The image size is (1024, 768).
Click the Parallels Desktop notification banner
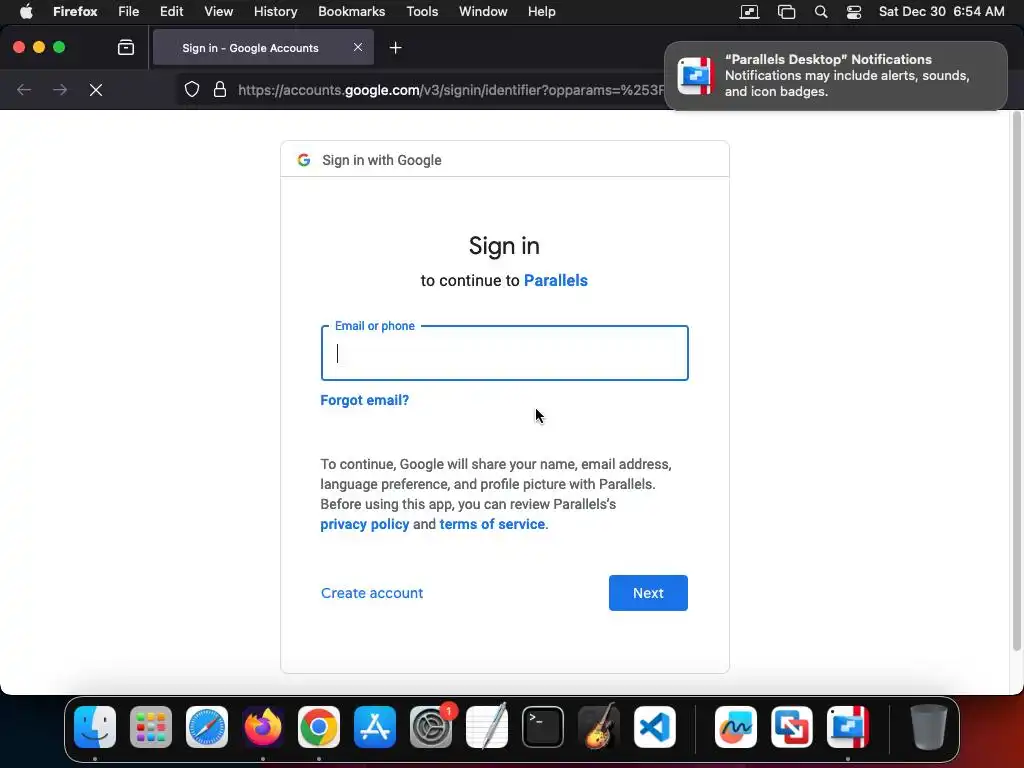click(836, 76)
